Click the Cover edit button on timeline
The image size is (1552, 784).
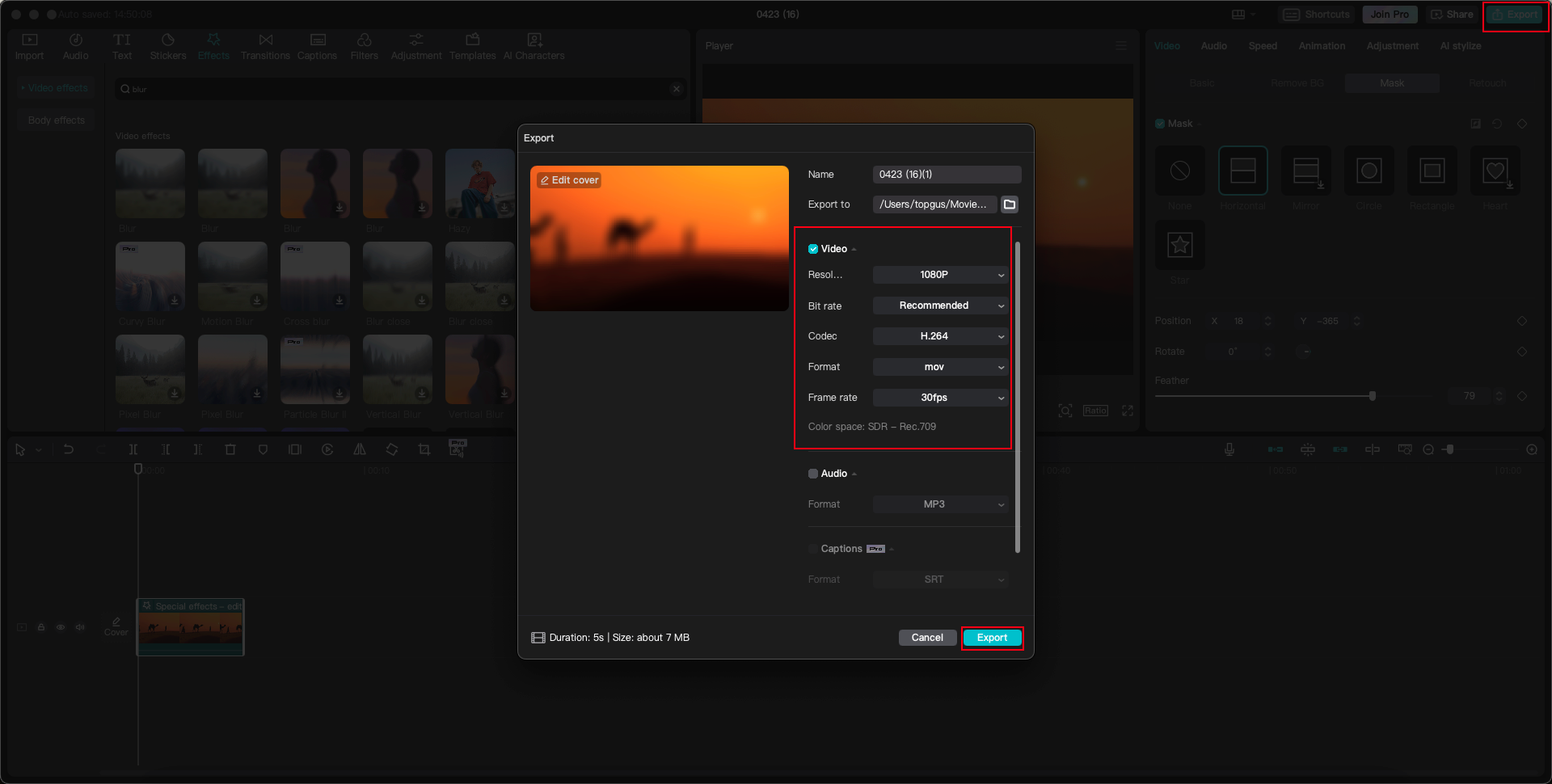click(x=116, y=626)
